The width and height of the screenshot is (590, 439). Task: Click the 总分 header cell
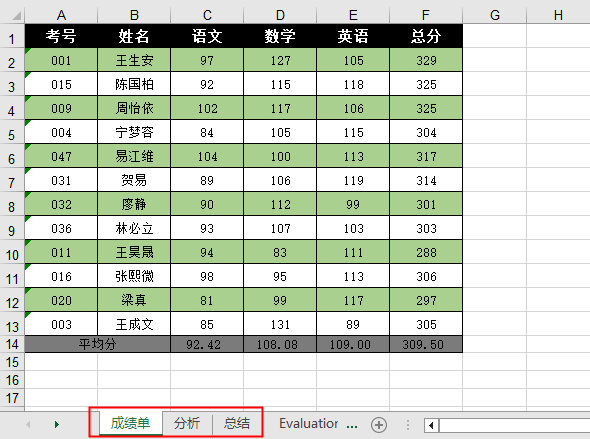point(426,36)
